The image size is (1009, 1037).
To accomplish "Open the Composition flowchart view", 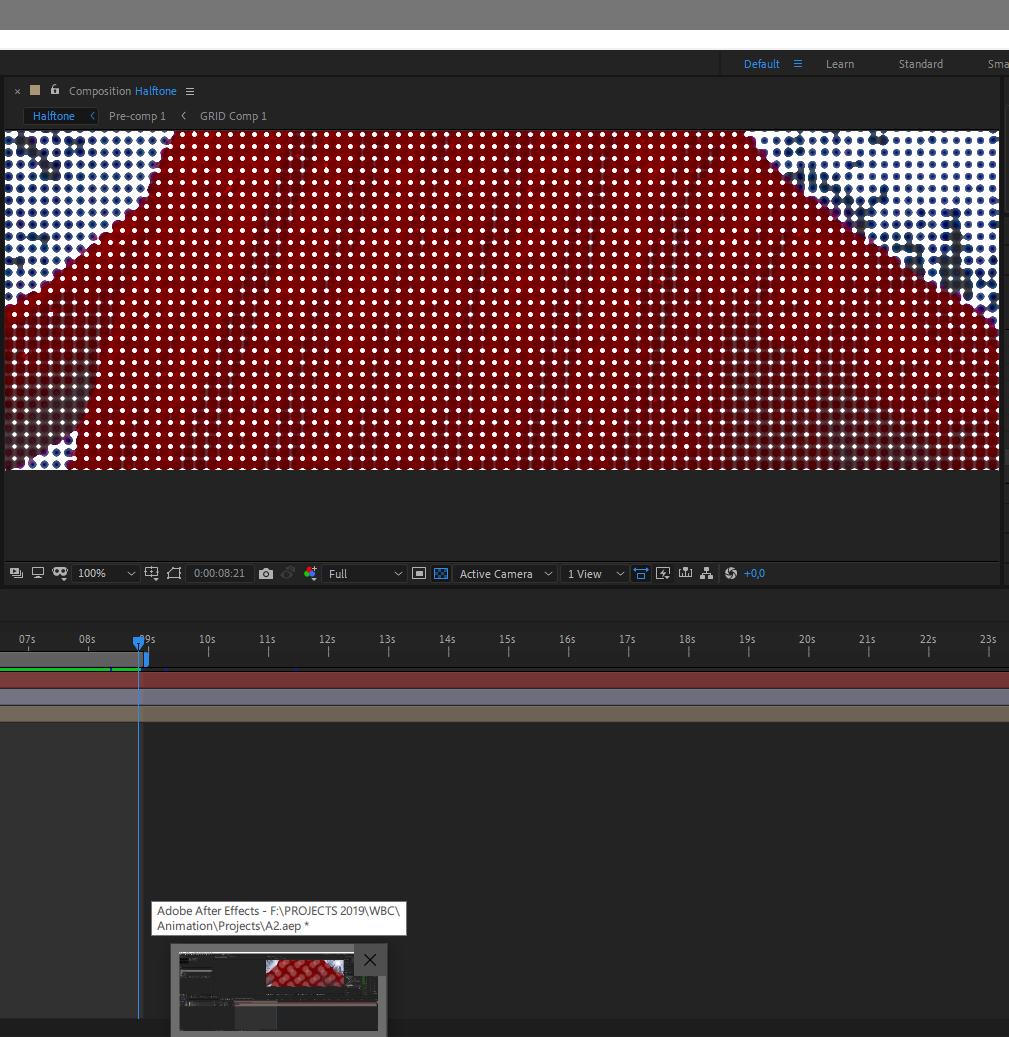I will point(707,573).
